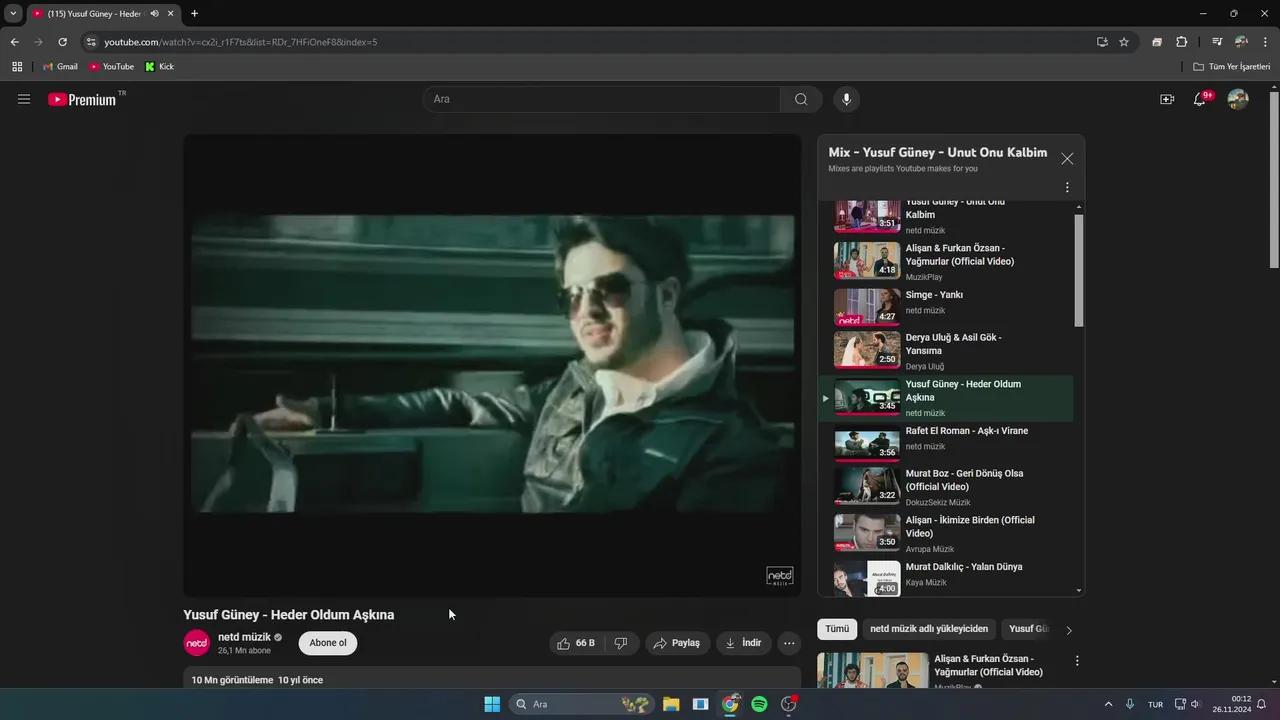Go back in the browser
This screenshot has height=720, width=1280.
pyautogui.click(x=14, y=42)
